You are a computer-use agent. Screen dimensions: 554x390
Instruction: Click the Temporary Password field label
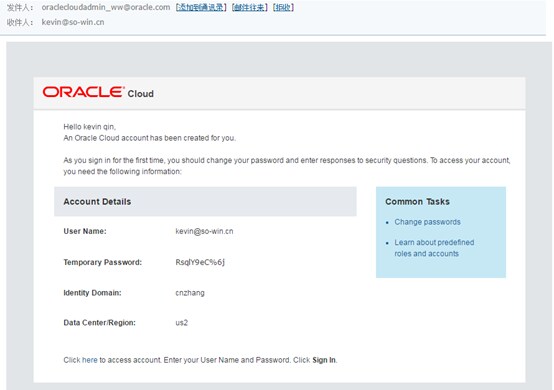click(102, 262)
